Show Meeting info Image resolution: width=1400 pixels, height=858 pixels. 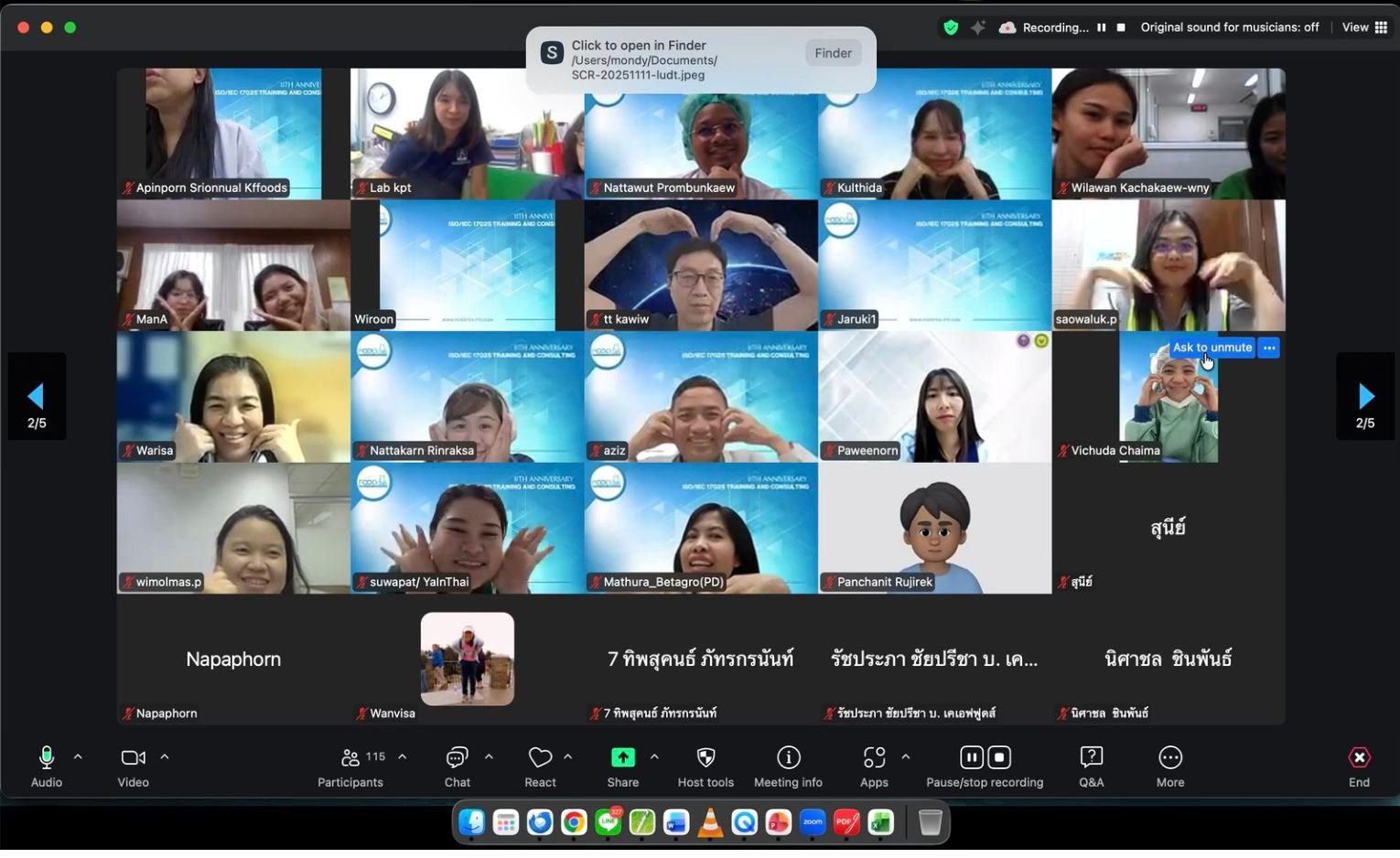(x=788, y=758)
